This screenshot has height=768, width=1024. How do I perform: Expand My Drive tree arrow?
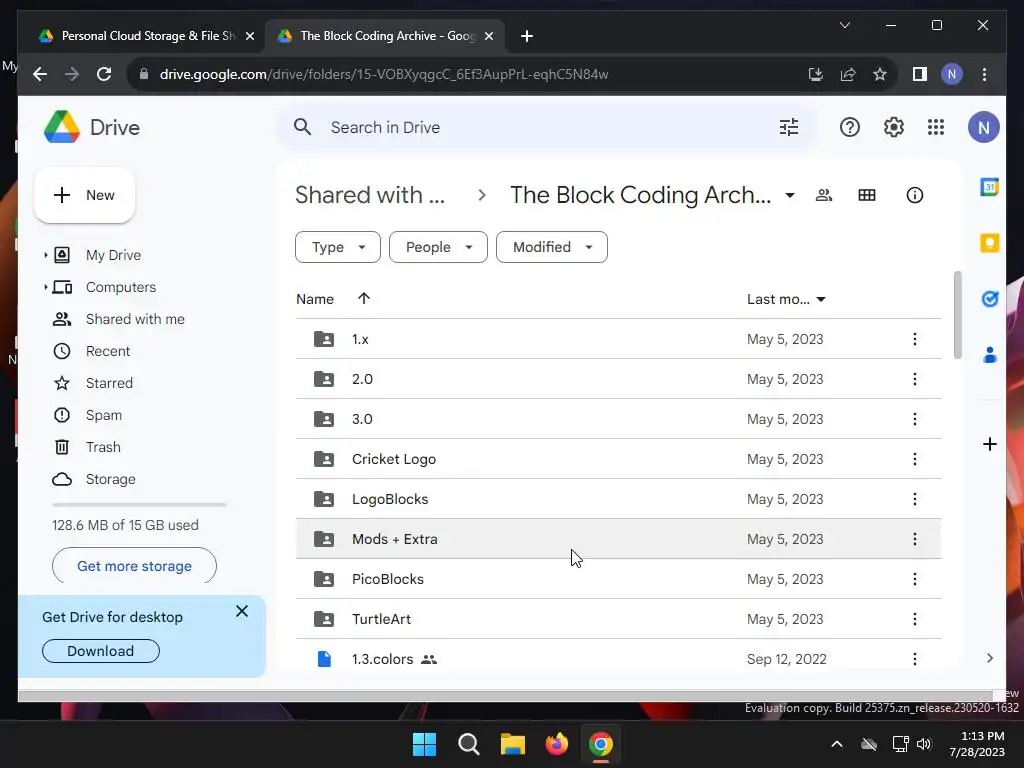click(45, 255)
